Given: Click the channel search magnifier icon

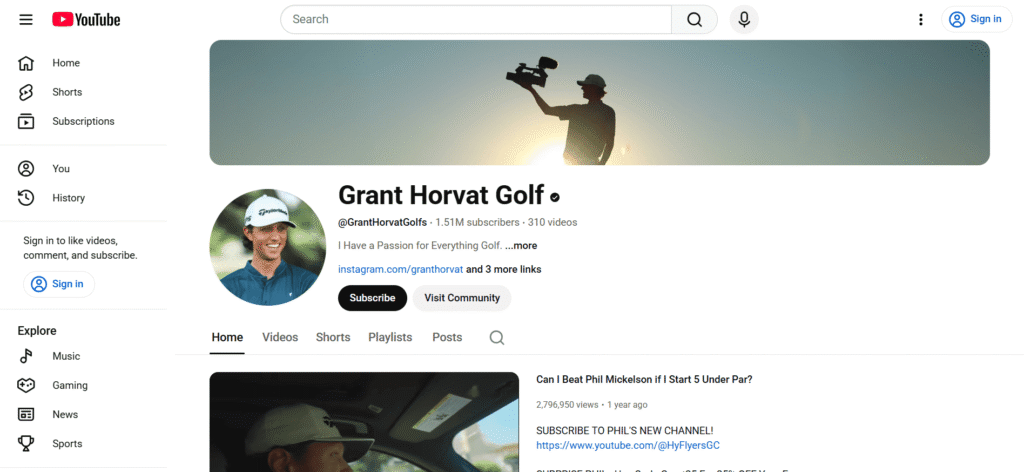Looking at the screenshot, I should tap(497, 338).
